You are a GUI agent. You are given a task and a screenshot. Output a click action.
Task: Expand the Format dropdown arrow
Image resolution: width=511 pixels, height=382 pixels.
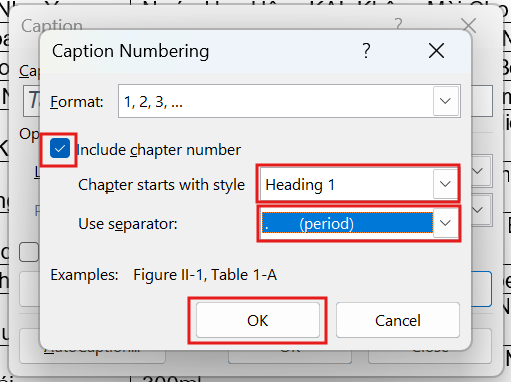click(445, 101)
